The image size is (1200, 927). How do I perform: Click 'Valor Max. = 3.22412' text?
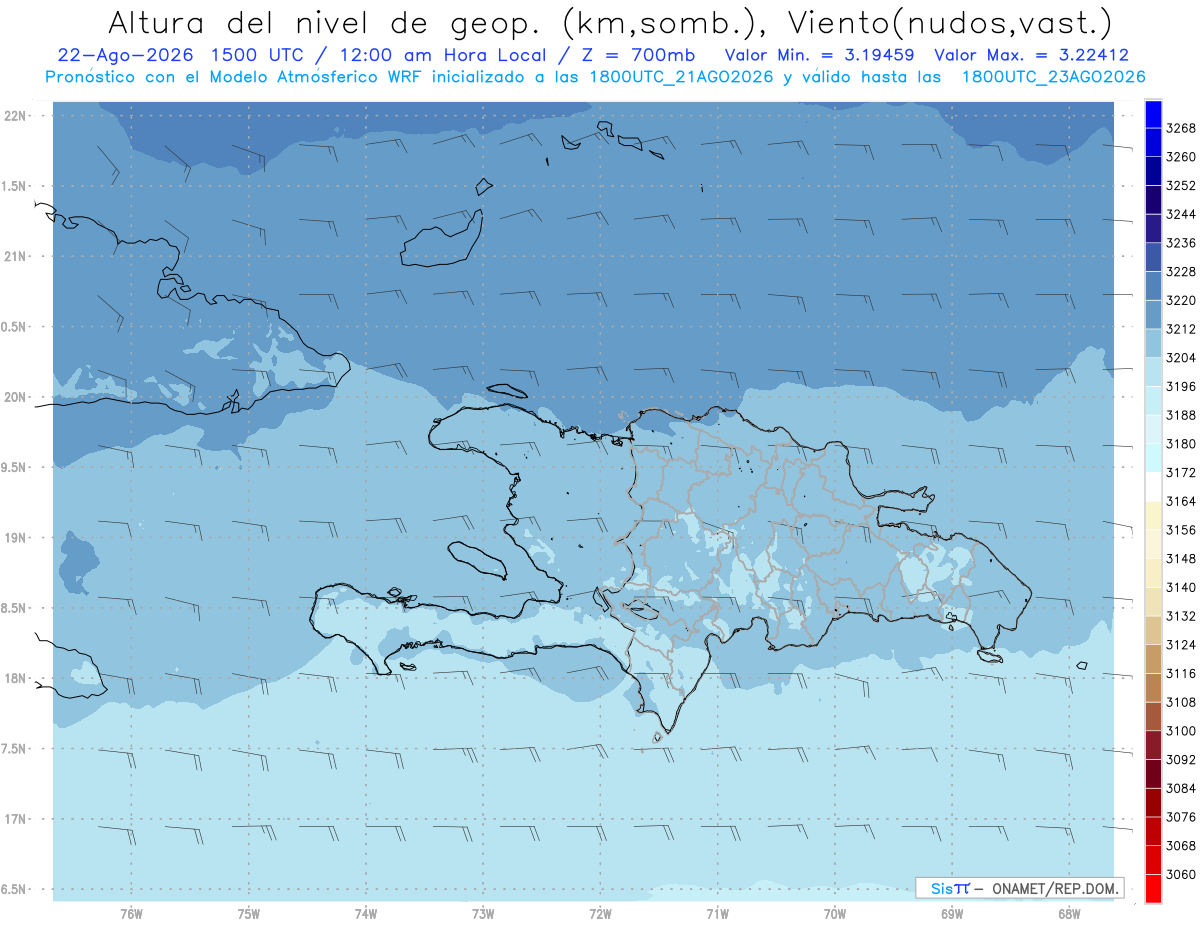[1032, 55]
